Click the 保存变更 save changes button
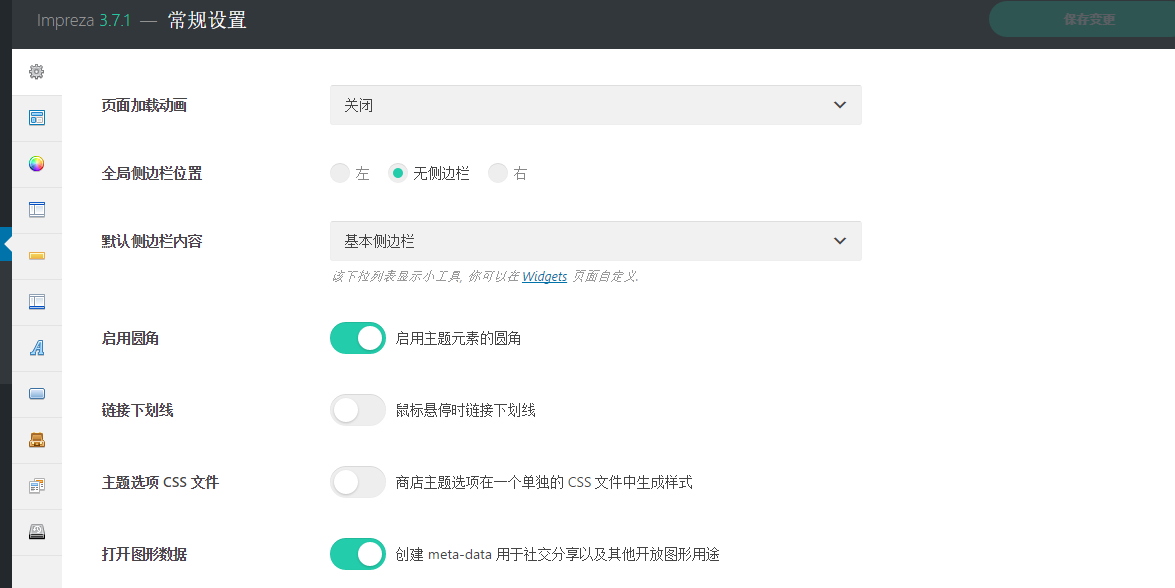The image size is (1175, 588). (x=1089, y=20)
